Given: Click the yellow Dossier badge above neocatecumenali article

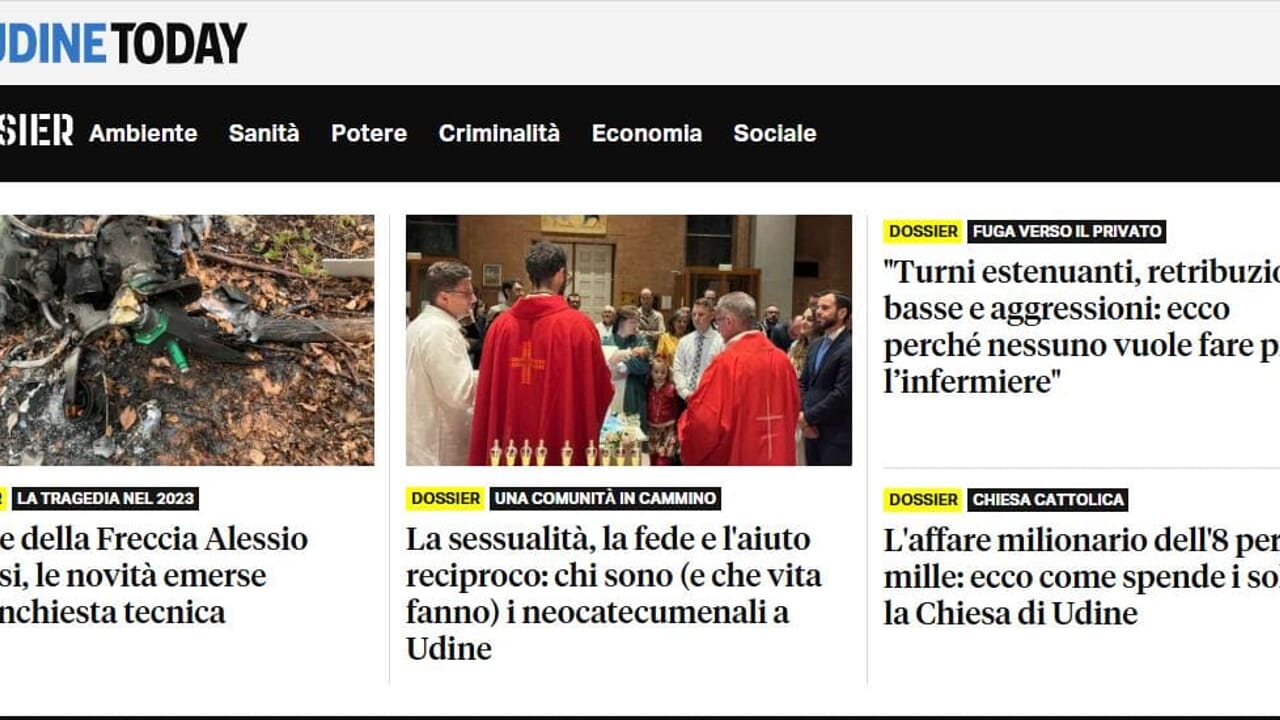Looking at the screenshot, I should (446, 498).
